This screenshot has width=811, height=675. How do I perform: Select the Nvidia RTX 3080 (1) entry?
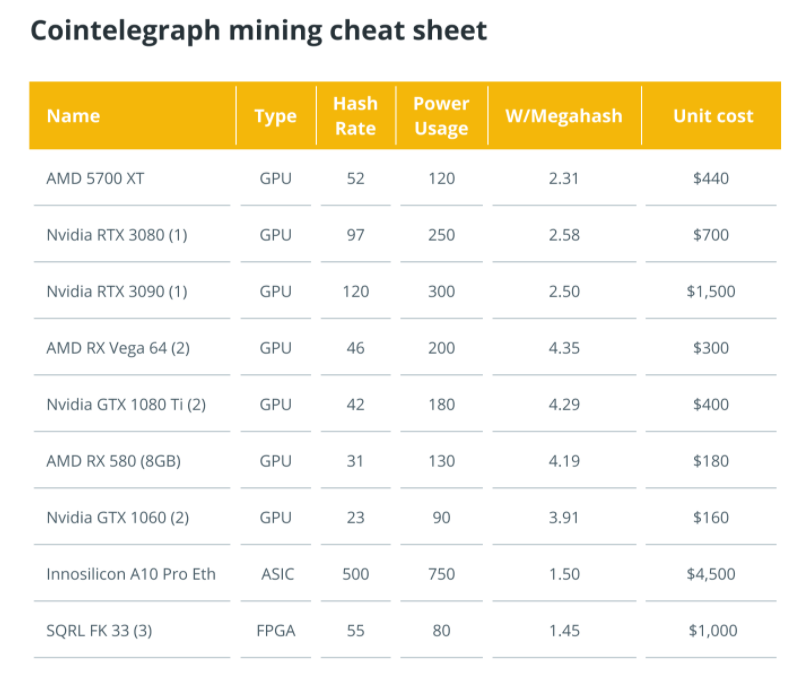click(x=116, y=235)
